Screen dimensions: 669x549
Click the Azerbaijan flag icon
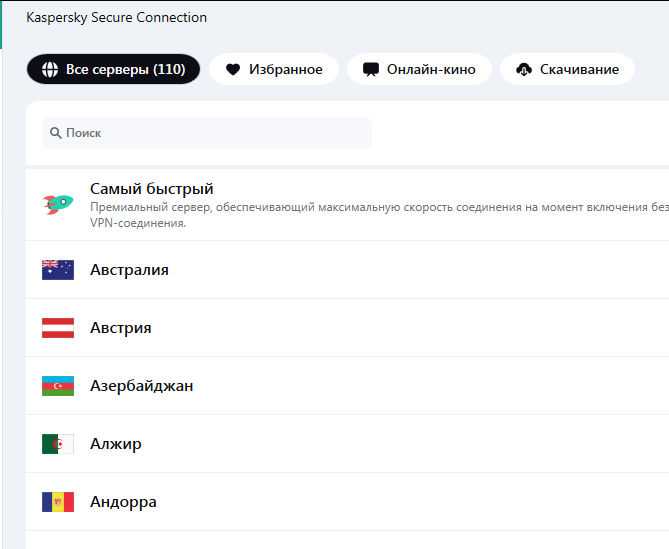(x=58, y=386)
